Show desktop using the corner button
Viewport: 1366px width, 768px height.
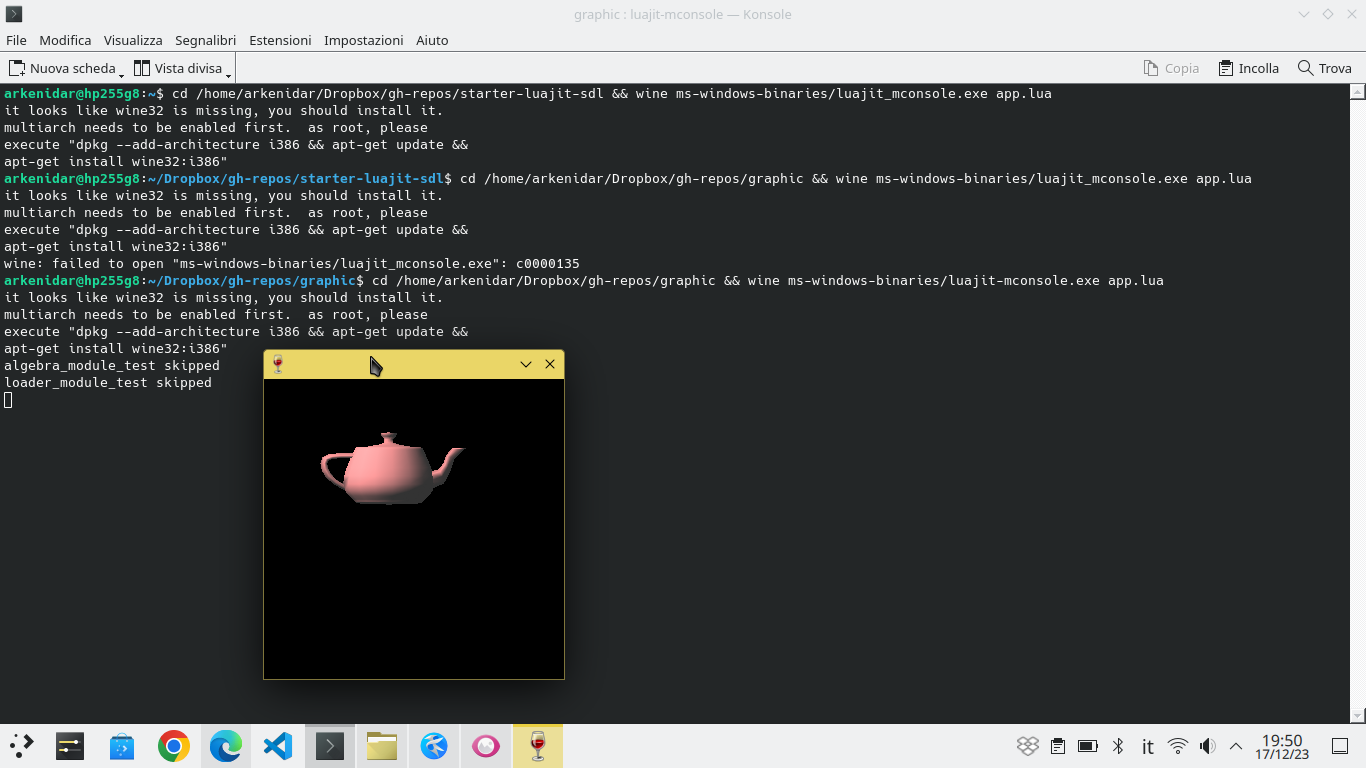point(1340,746)
